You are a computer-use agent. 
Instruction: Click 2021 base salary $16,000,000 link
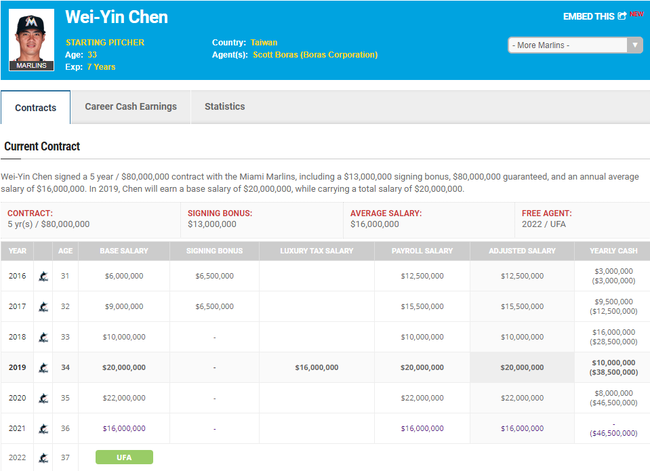click(124, 428)
